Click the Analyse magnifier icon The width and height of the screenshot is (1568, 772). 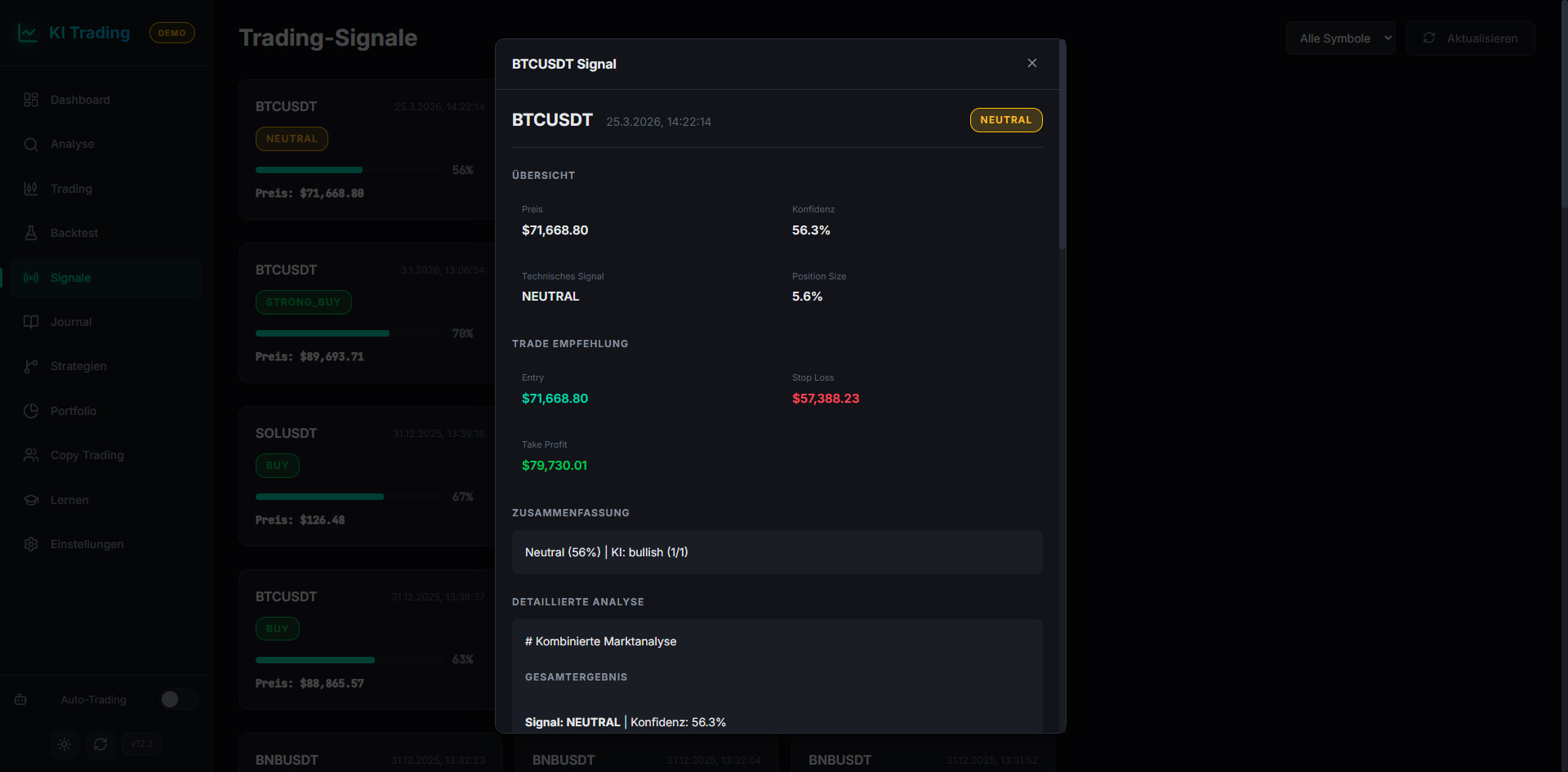[x=31, y=145]
